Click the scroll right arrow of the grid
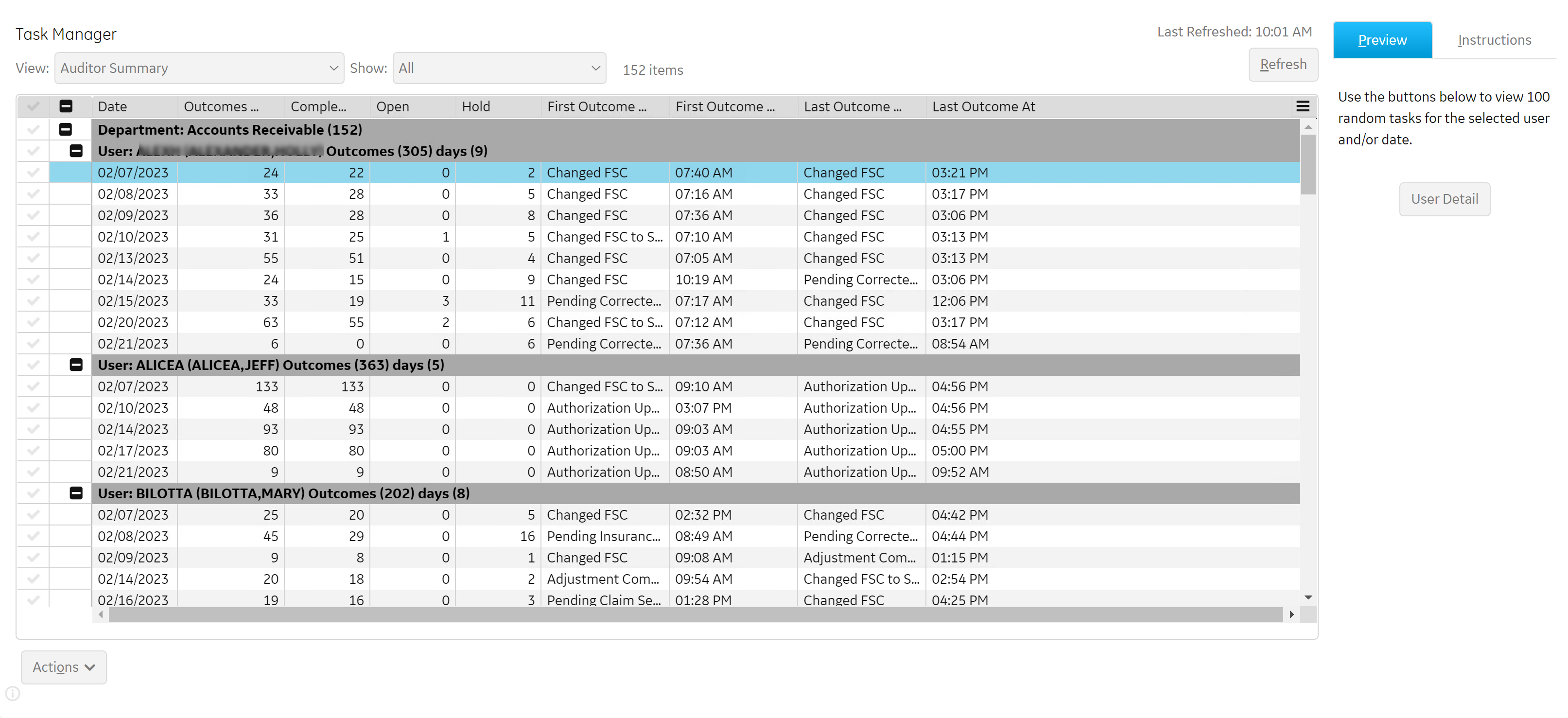Viewport: 1568px width, 718px height. tap(1291, 614)
